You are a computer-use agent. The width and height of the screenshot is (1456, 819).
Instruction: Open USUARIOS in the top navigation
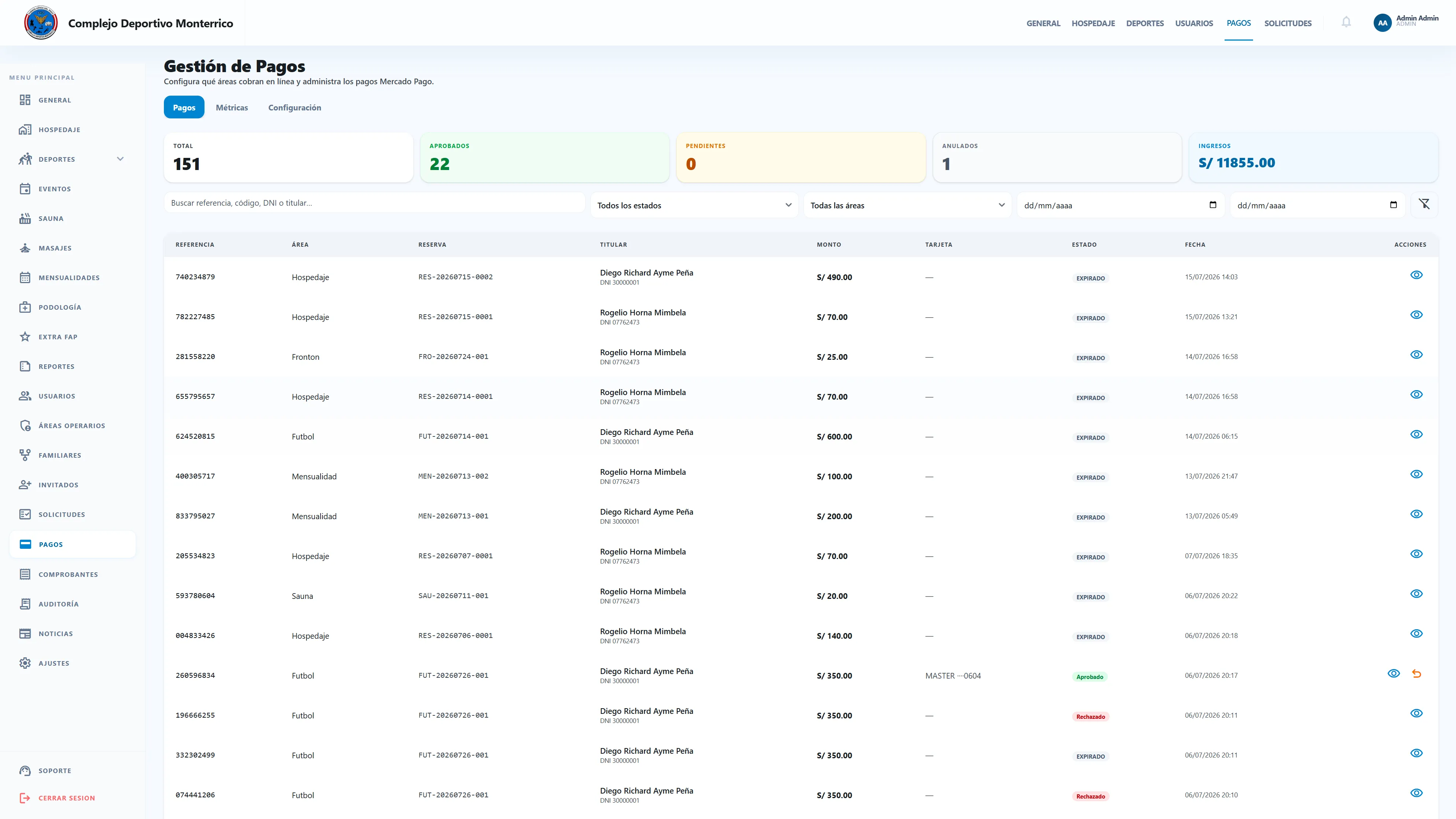click(x=1194, y=23)
